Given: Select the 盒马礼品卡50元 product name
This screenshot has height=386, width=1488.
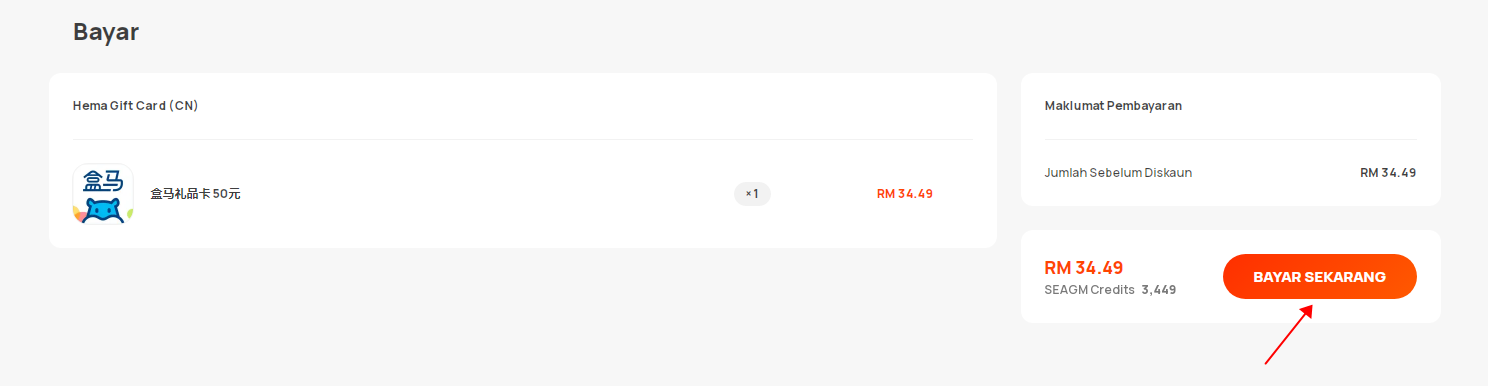Looking at the screenshot, I should [x=195, y=194].
